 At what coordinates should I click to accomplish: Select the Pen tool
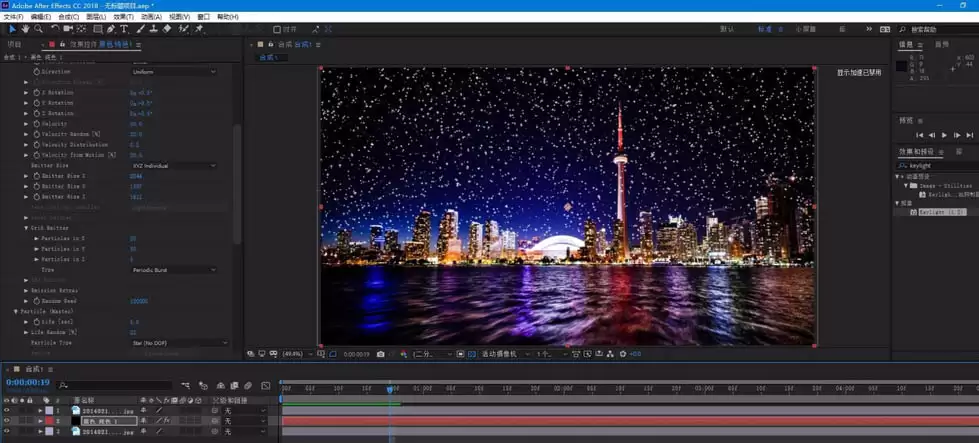tap(111, 29)
